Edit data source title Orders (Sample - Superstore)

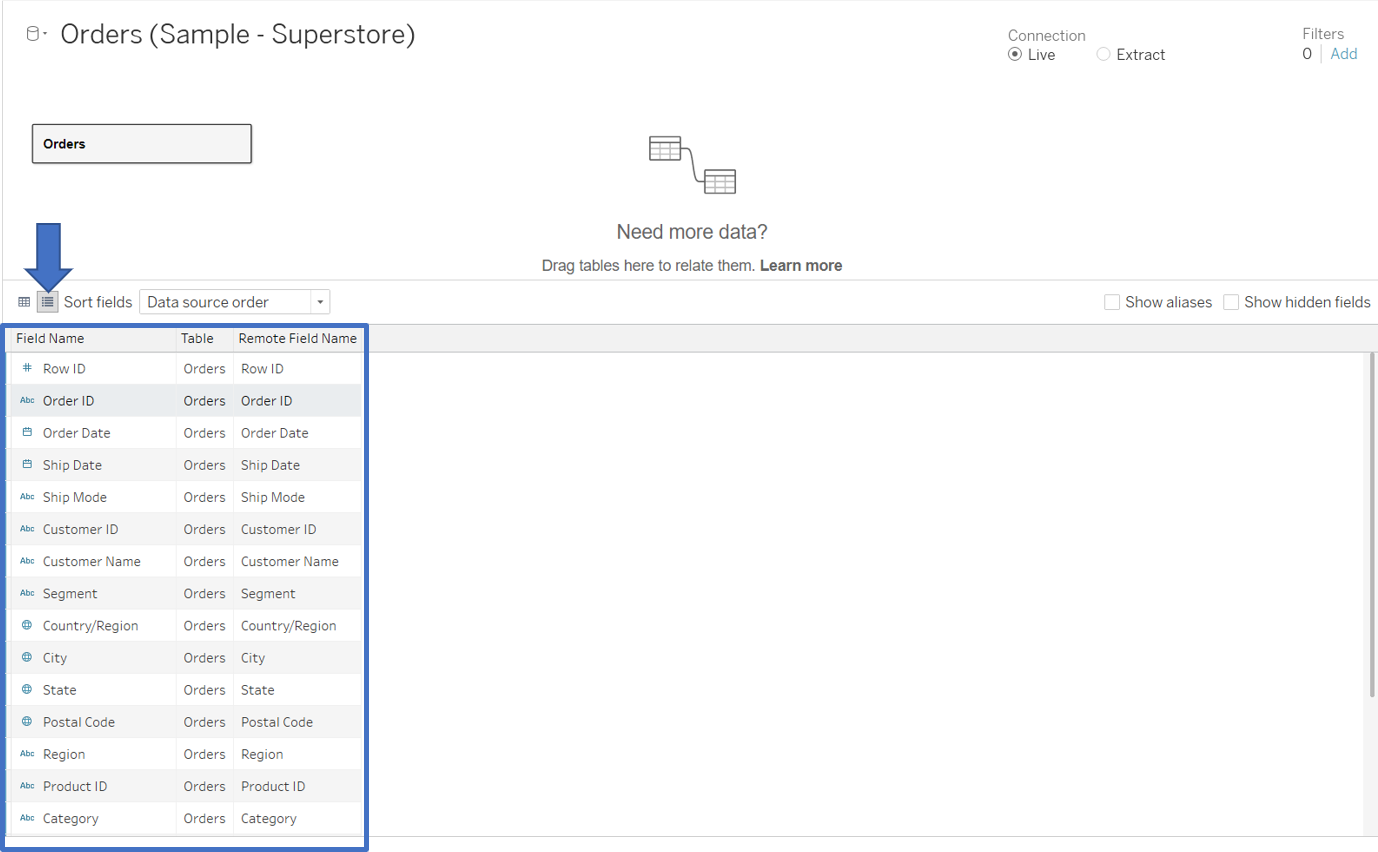click(238, 34)
